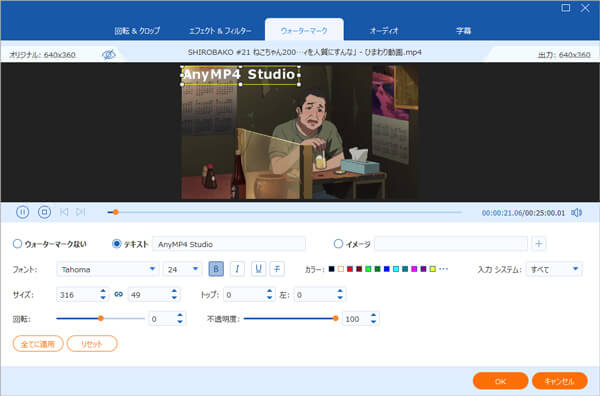Adjust the トップ position stepper
This screenshot has width=600, height=396.
[x=269, y=294]
